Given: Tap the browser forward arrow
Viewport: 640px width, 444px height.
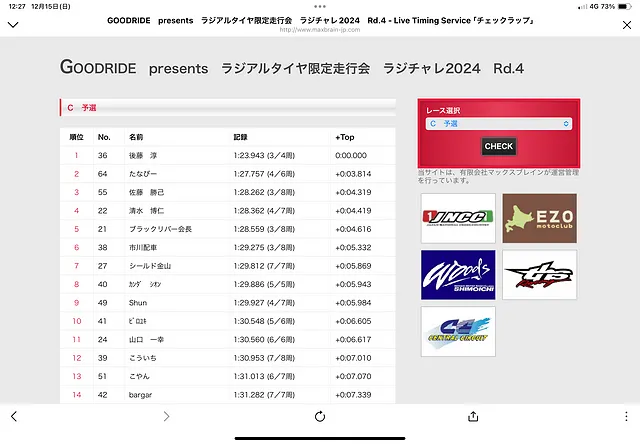Looking at the screenshot, I should coord(166,416).
